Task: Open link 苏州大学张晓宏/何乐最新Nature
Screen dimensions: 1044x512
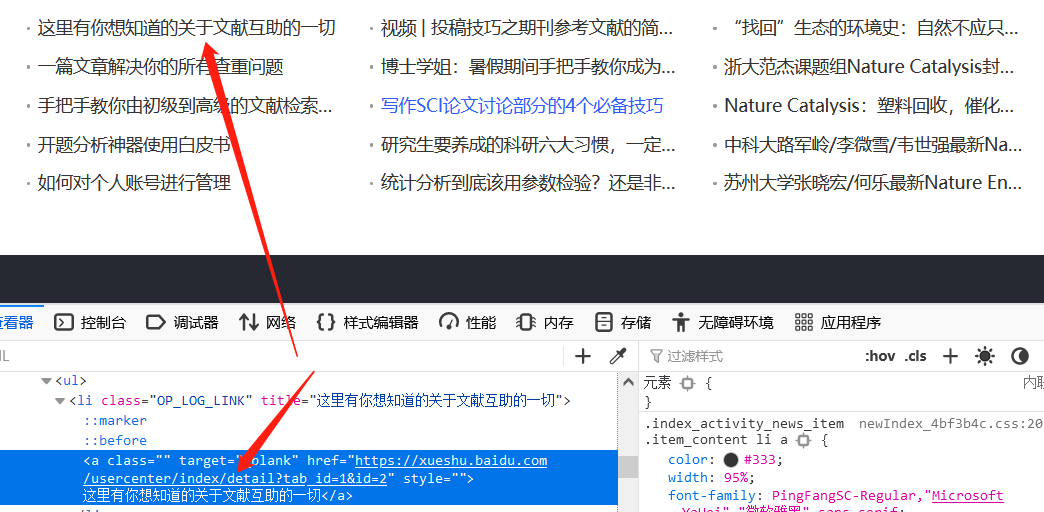Action: [873, 182]
